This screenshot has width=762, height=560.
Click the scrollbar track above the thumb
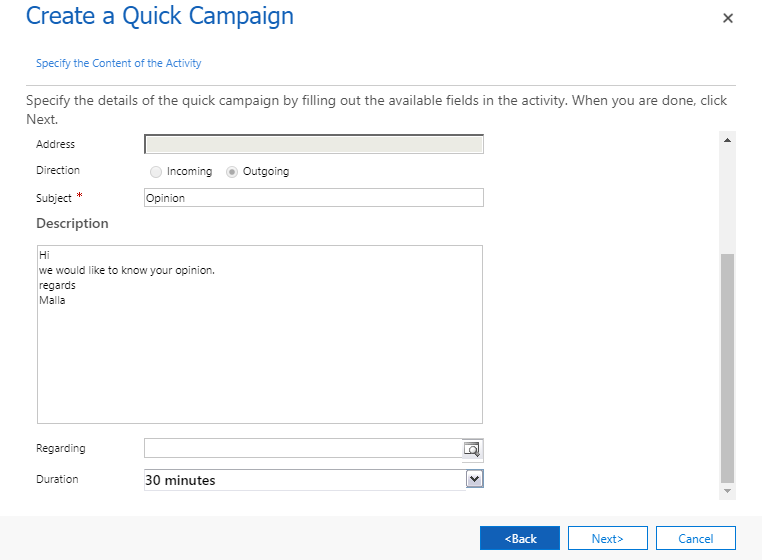[x=728, y=200]
